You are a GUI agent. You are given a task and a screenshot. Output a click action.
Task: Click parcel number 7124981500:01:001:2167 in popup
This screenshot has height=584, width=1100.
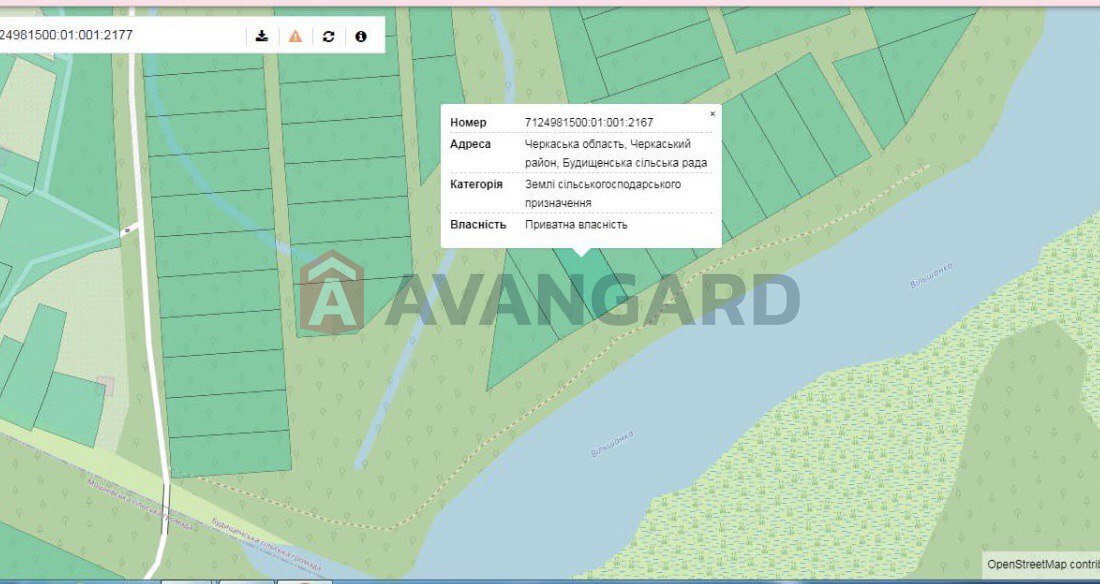pyautogui.click(x=589, y=123)
